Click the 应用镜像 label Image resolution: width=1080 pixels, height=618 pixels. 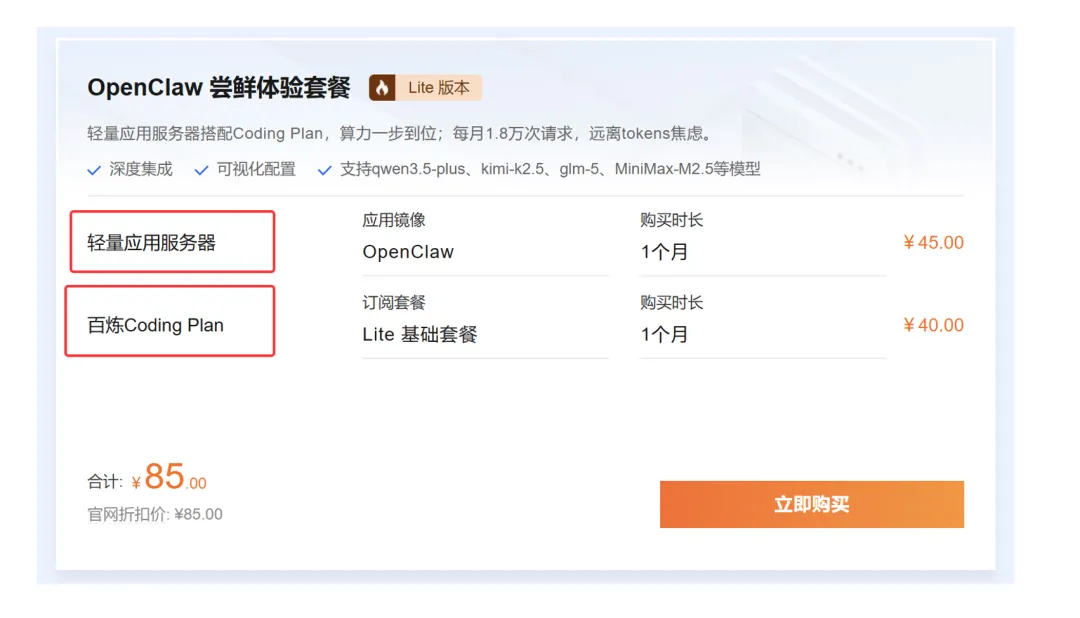click(x=394, y=220)
